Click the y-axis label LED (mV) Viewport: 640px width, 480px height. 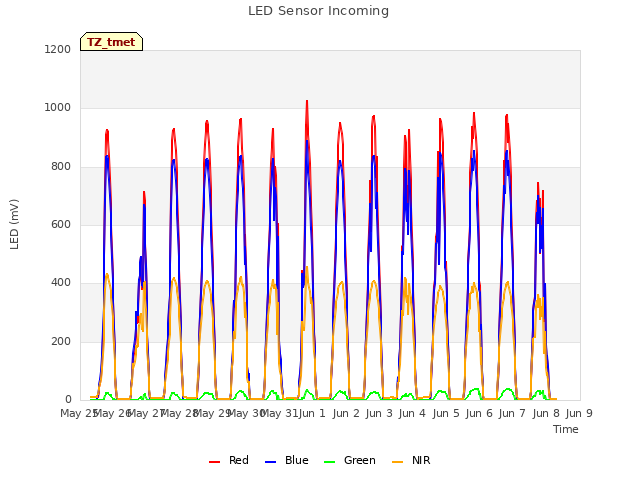tap(14, 224)
